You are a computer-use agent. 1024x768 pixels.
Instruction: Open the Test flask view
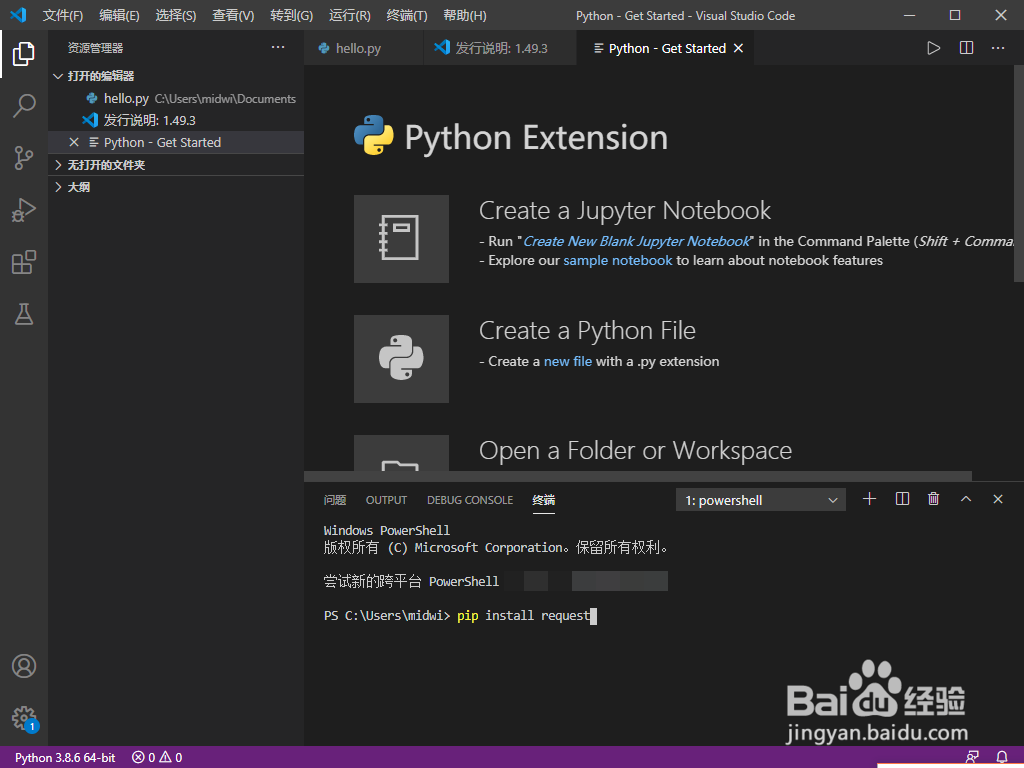click(x=24, y=314)
